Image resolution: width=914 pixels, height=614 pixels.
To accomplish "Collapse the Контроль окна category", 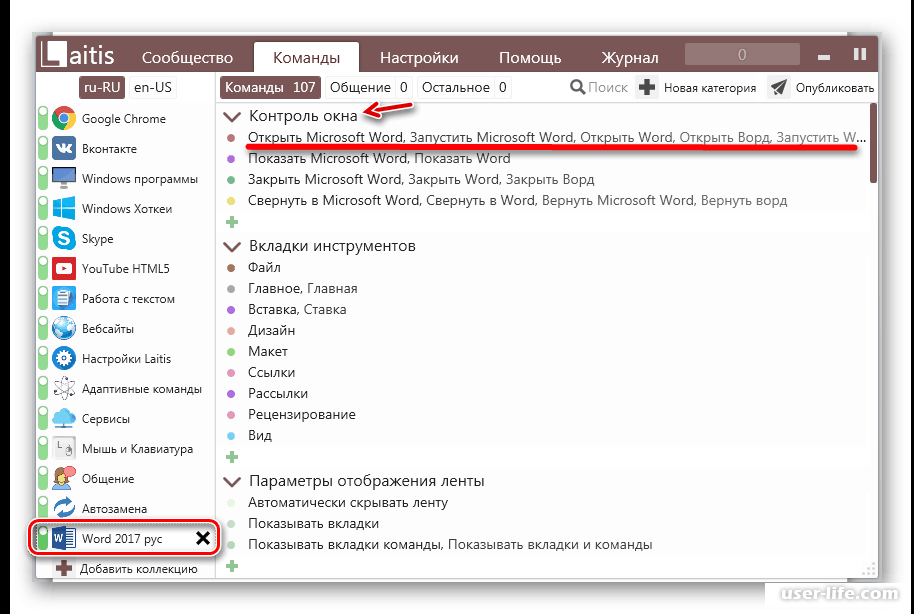I will (232, 117).
